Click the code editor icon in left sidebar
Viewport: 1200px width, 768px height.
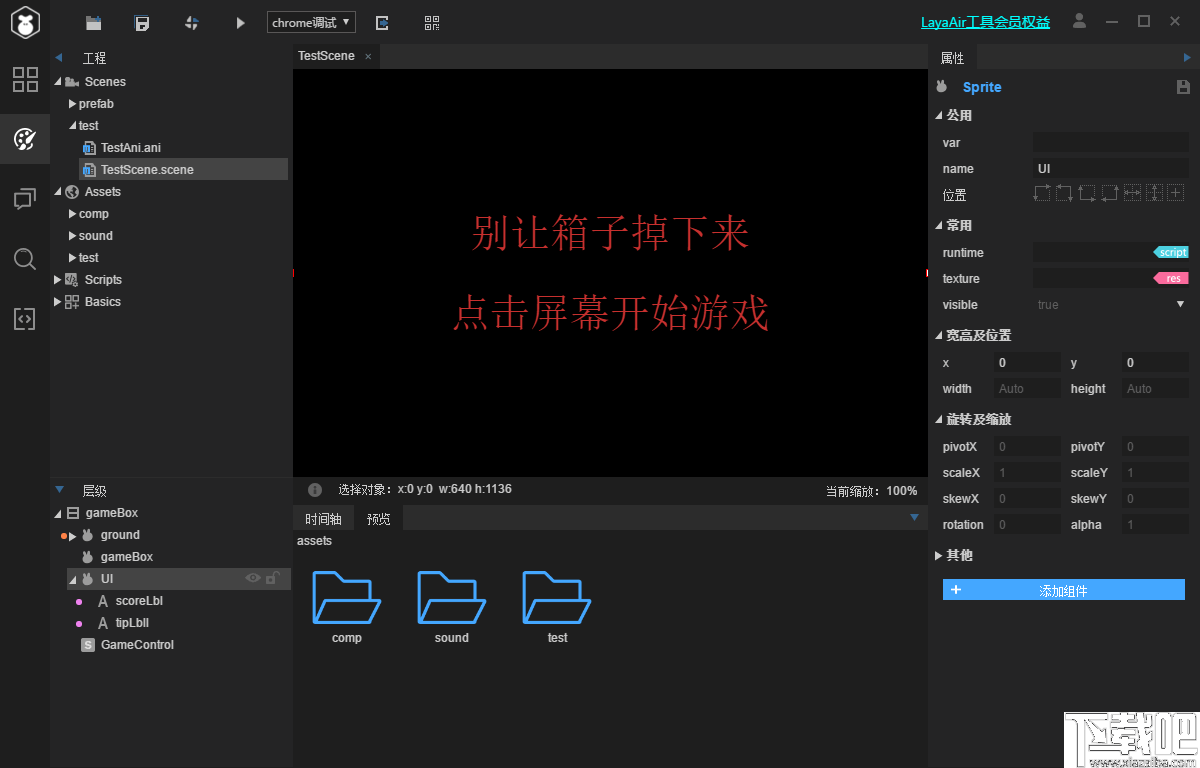click(x=24, y=318)
